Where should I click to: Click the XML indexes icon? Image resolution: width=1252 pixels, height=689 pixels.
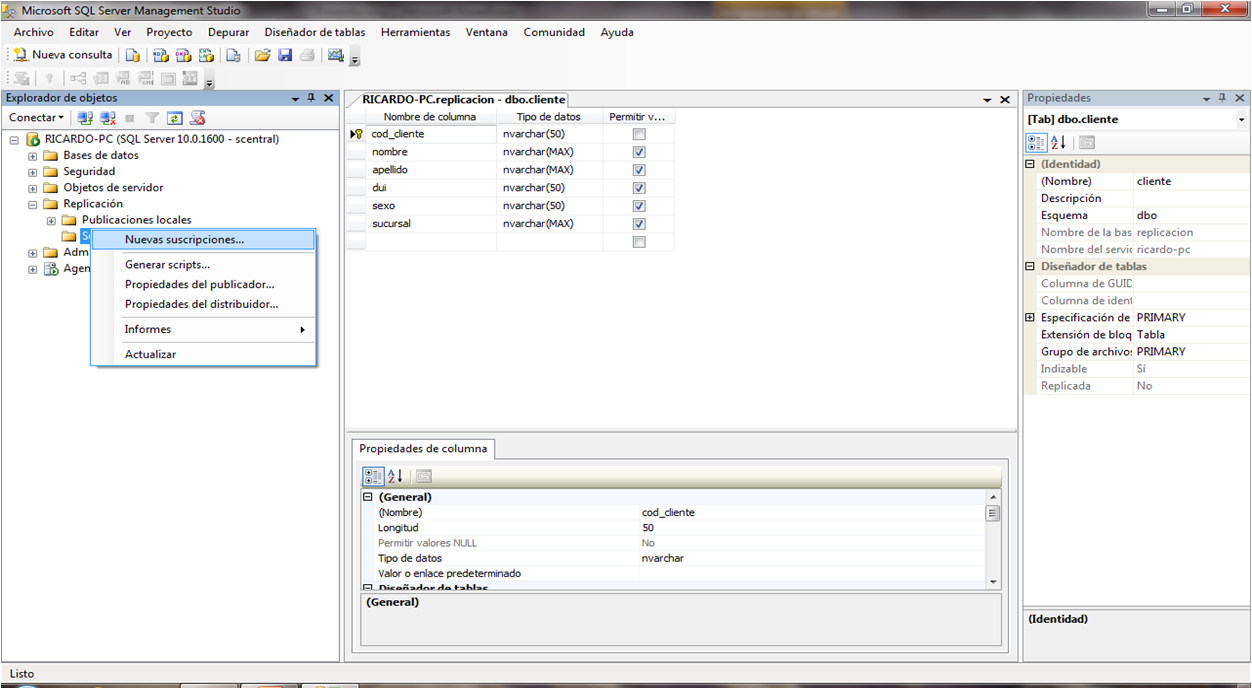[x=146, y=79]
